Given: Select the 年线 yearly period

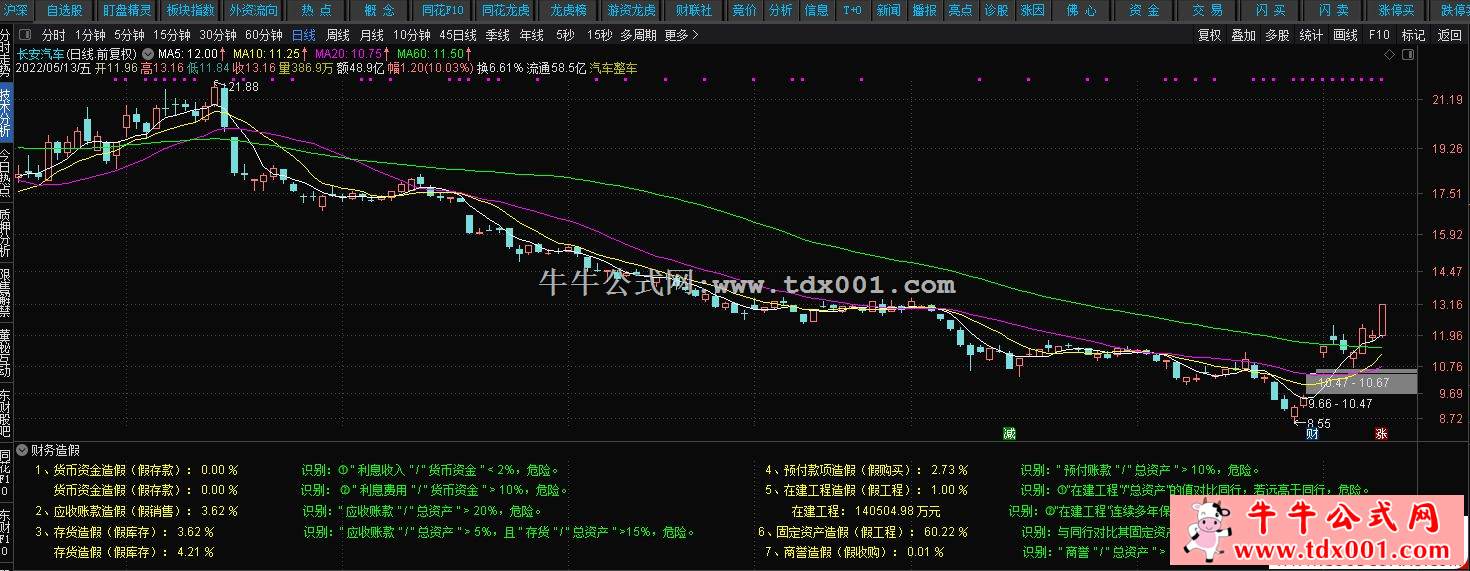Looking at the screenshot, I should tap(532, 36).
